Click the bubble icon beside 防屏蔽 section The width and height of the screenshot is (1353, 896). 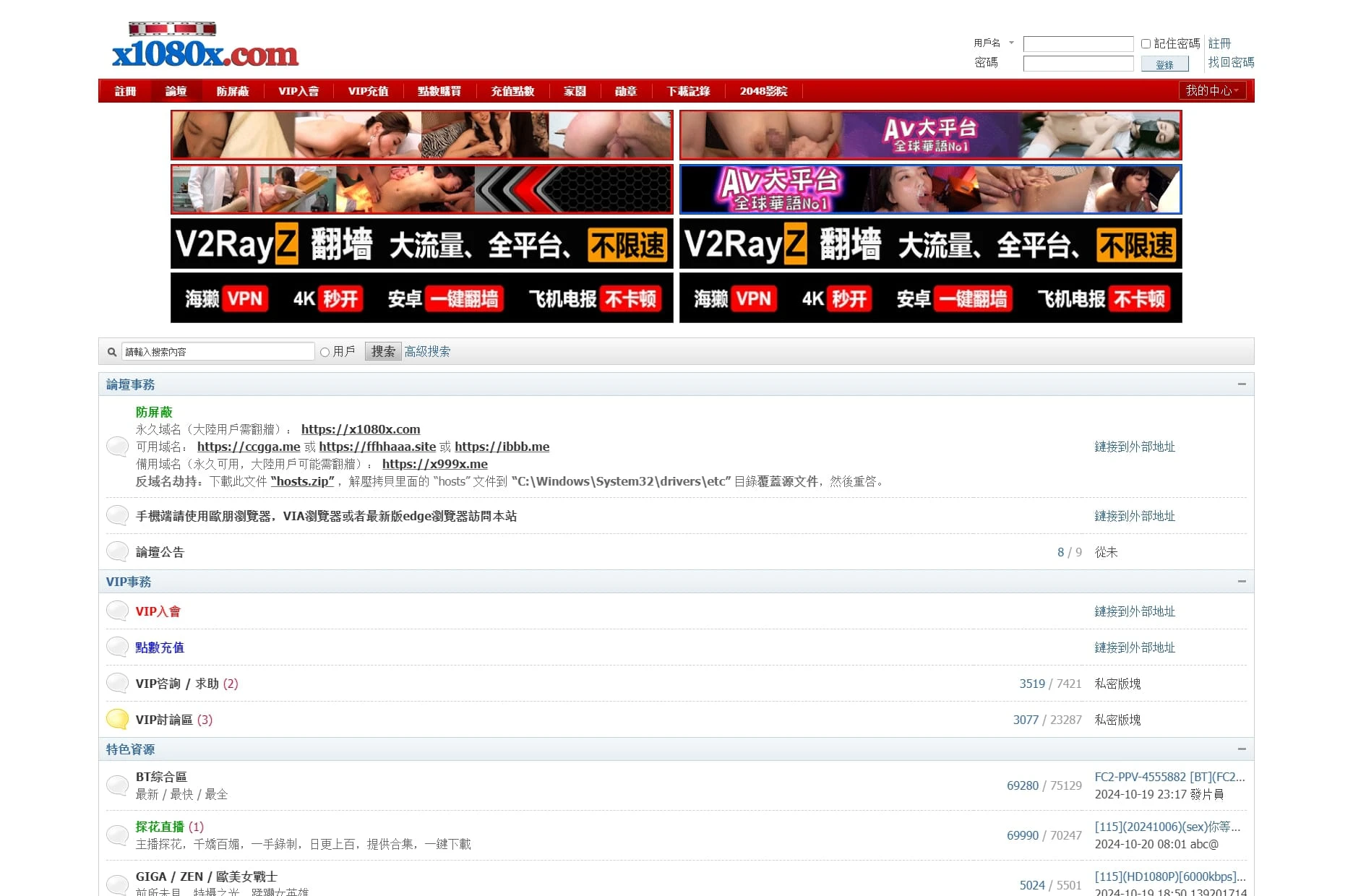coord(117,447)
